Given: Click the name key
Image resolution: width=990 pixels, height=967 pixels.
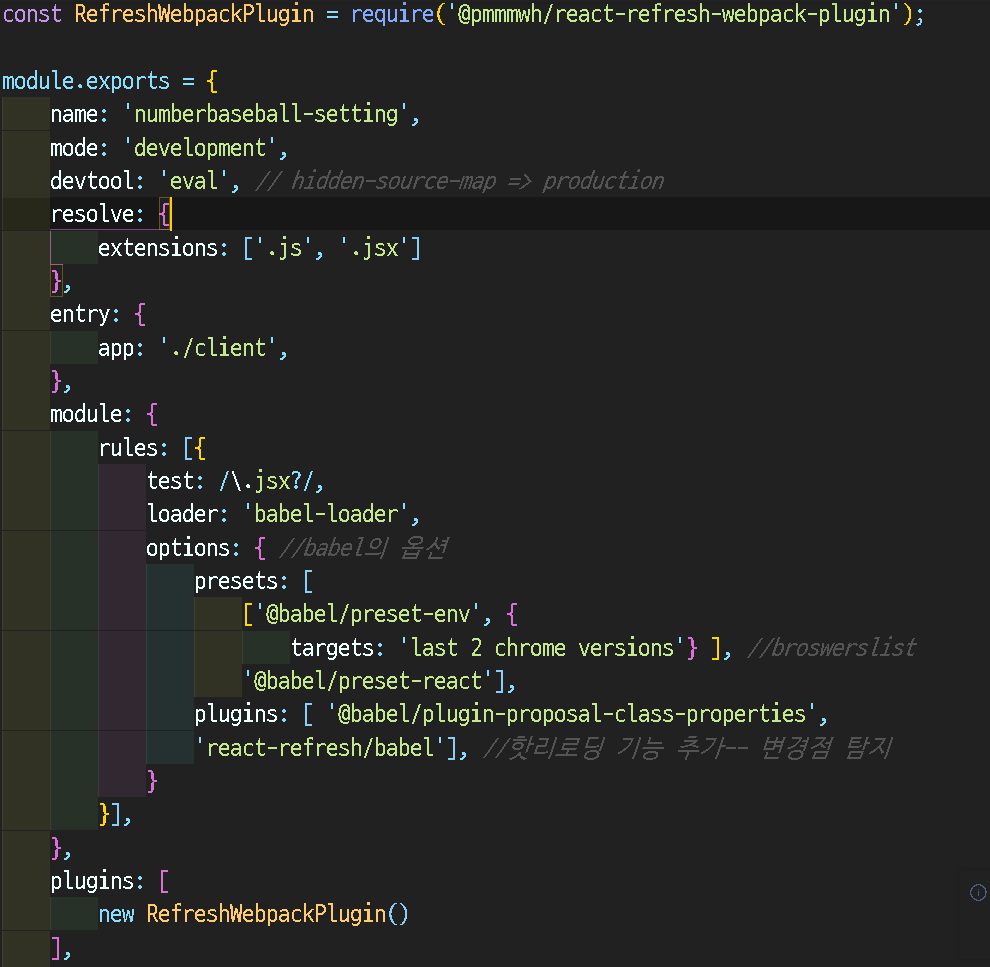Looking at the screenshot, I should click(75, 114).
